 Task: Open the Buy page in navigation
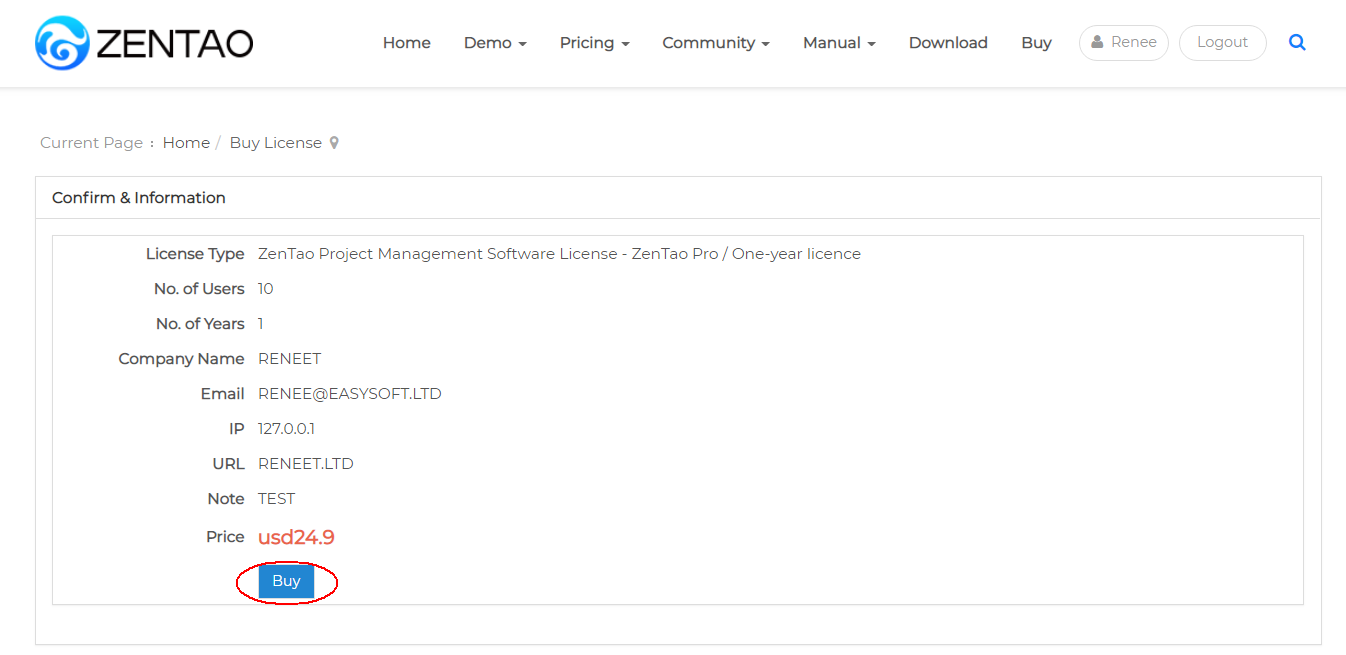pyautogui.click(x=1036, y=43)
